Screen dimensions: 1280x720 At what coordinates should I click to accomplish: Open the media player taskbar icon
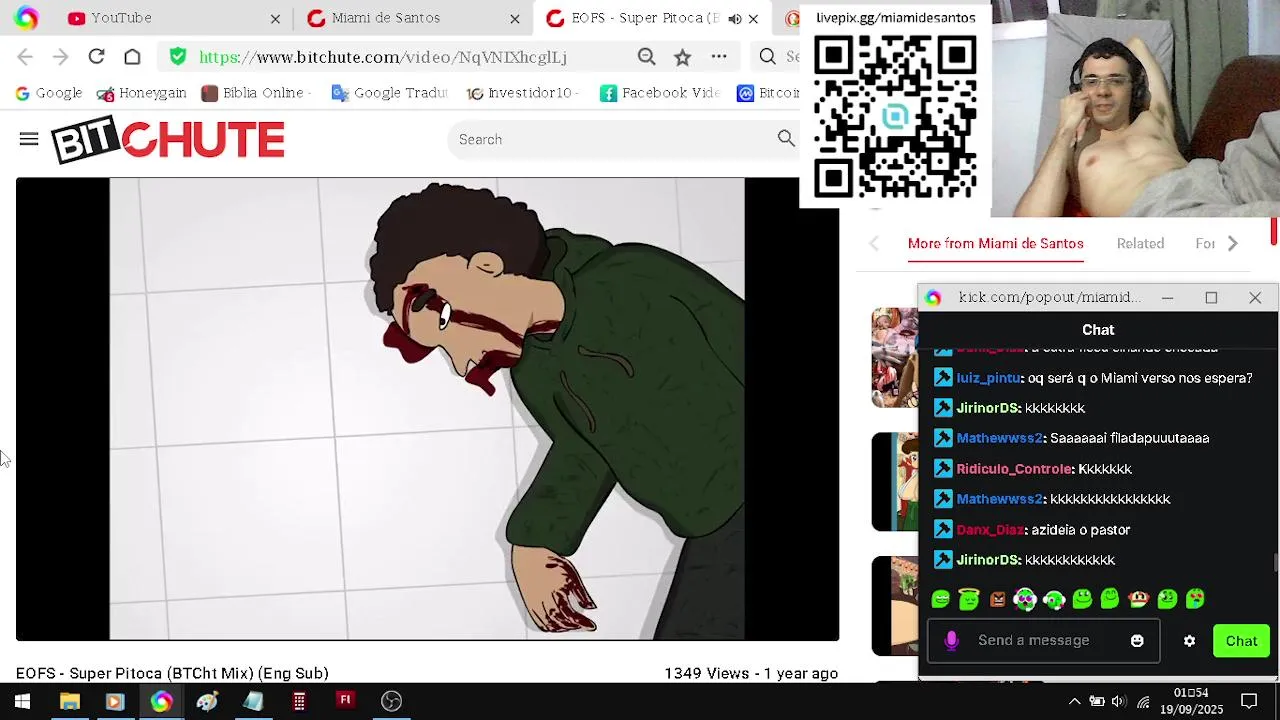[x=114, y=701]
